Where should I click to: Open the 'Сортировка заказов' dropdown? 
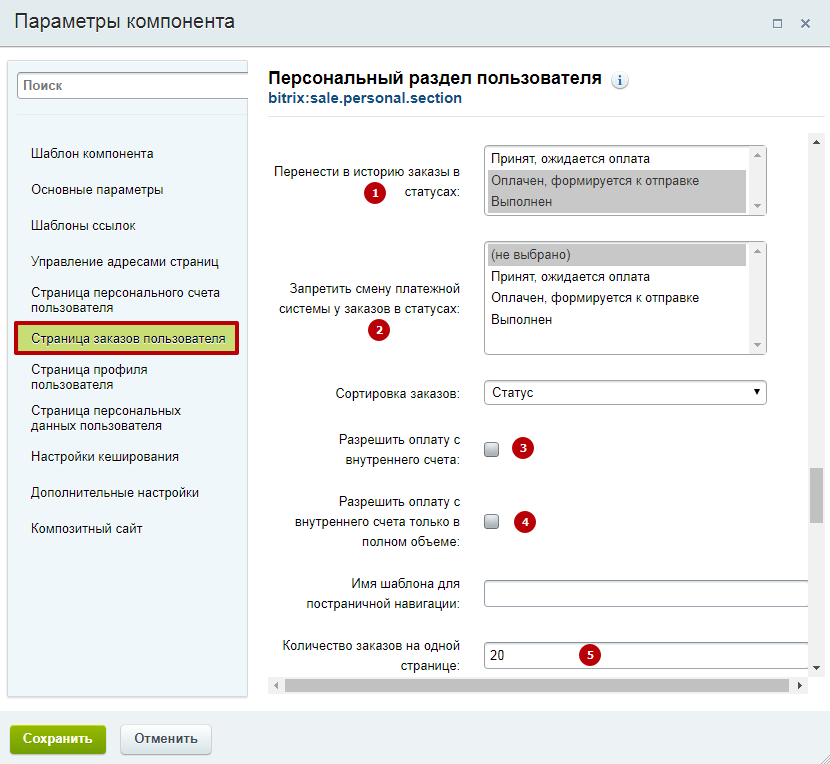click(625, 393)
